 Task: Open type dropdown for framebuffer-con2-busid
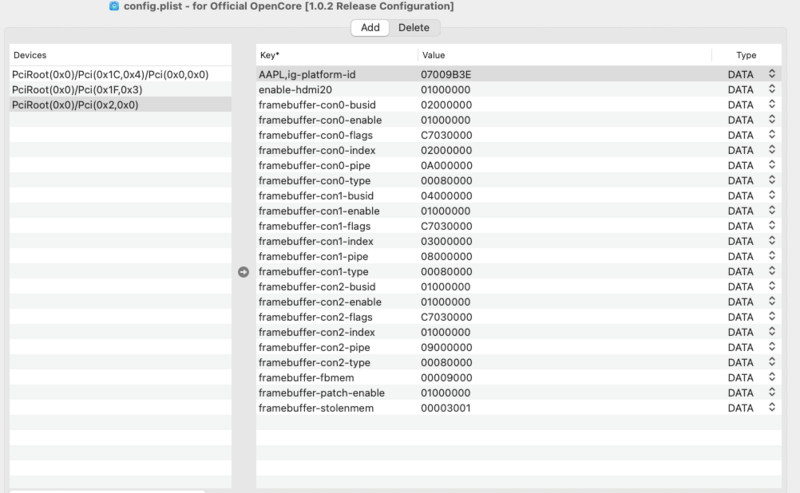coord(772,286)
